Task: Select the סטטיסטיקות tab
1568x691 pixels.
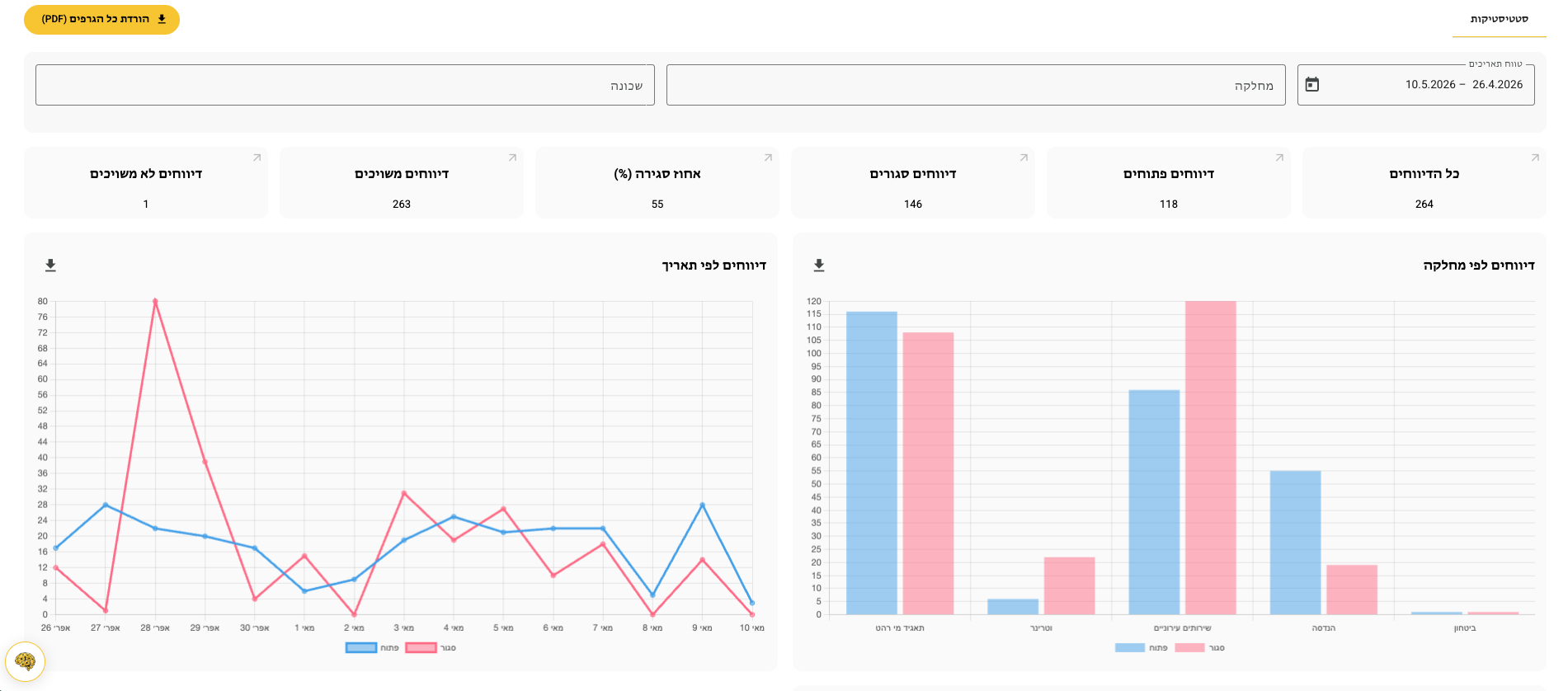Action: [1499, 19]
